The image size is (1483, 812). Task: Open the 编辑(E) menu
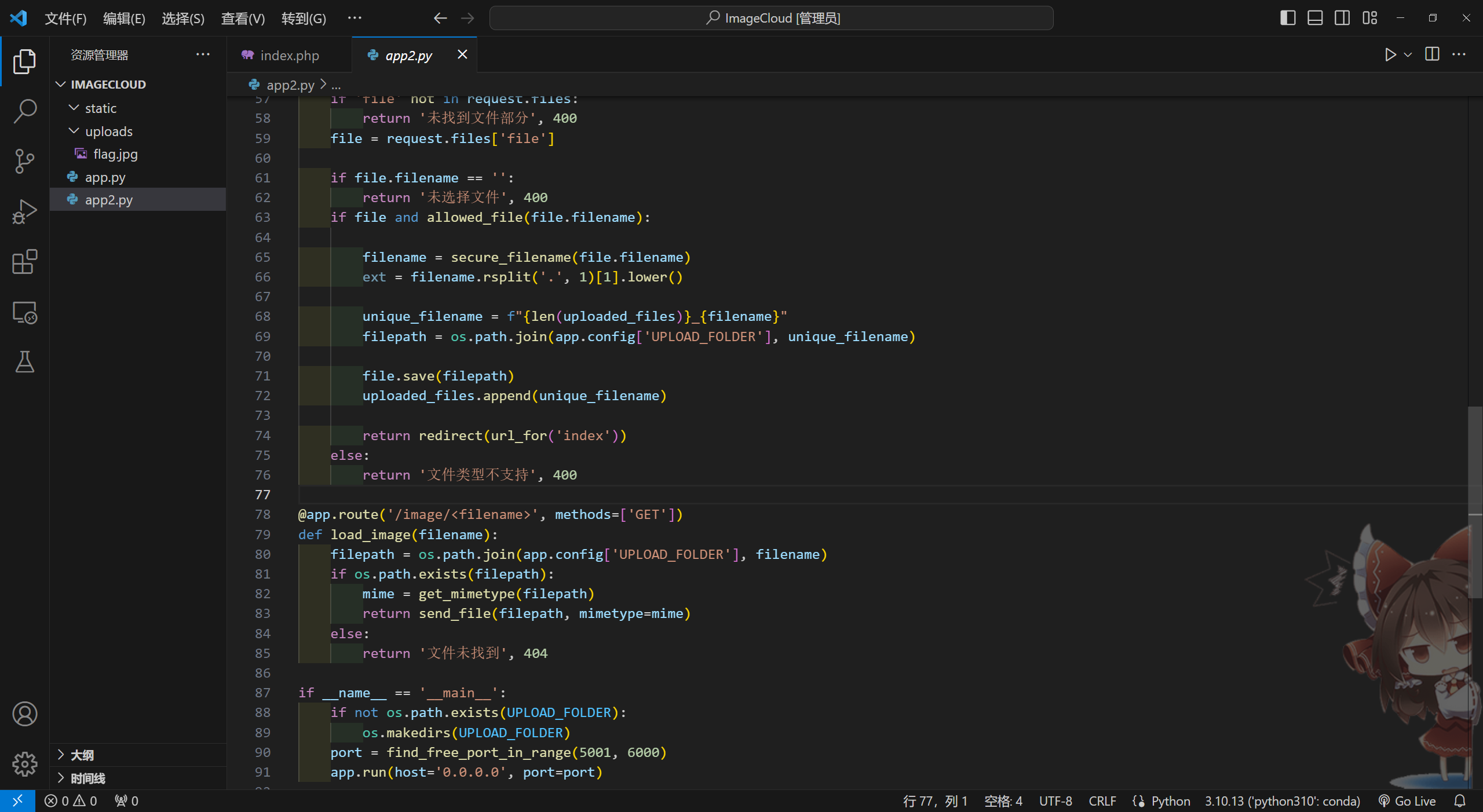point(124,19)
